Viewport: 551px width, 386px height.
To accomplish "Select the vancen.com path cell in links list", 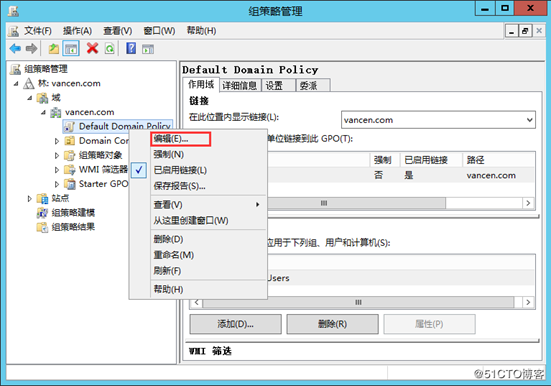I will click(x=491, y=175).
